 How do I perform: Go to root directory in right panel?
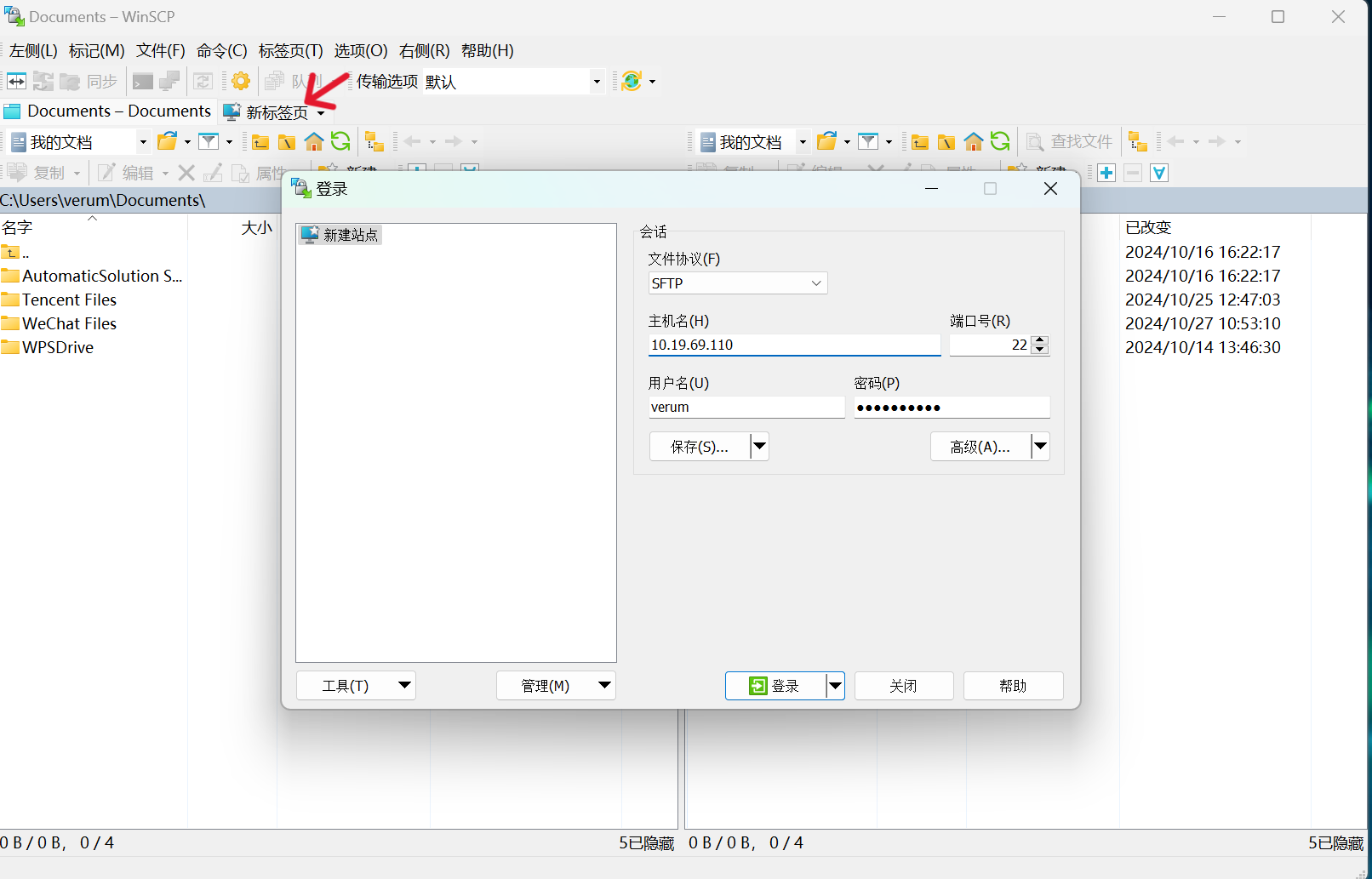[x=946, y=142]
